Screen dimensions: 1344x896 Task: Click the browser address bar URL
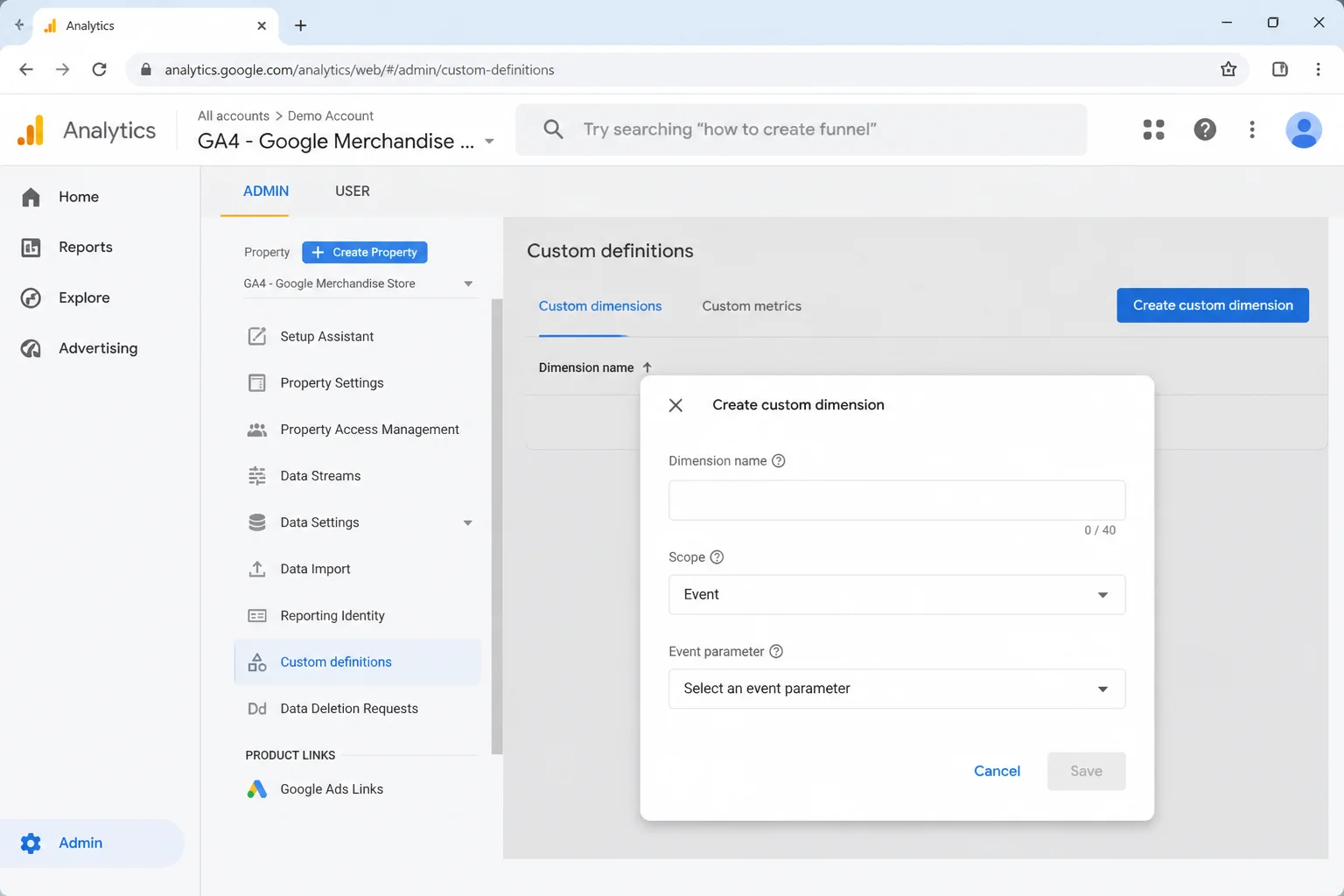tap(360, 70)
